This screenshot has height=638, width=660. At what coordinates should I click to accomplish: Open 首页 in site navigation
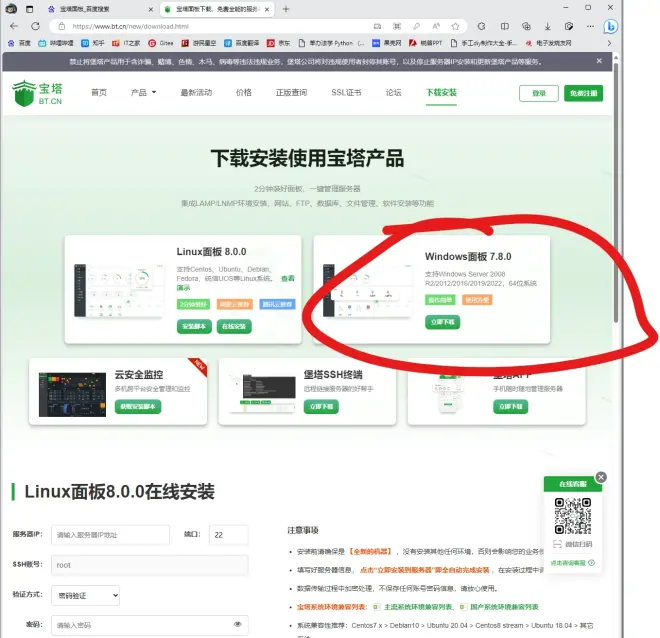point(99,93)
